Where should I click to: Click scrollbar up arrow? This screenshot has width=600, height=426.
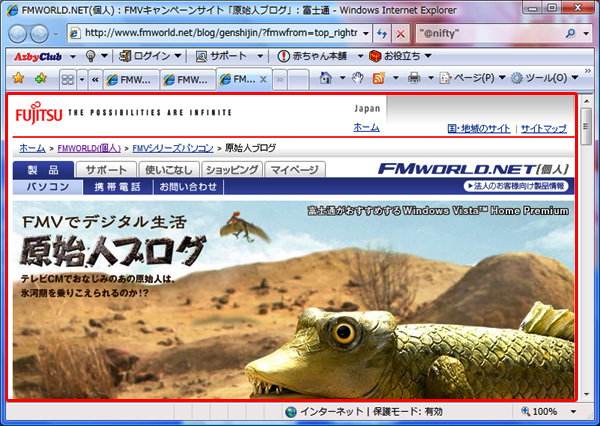(586, 101)
